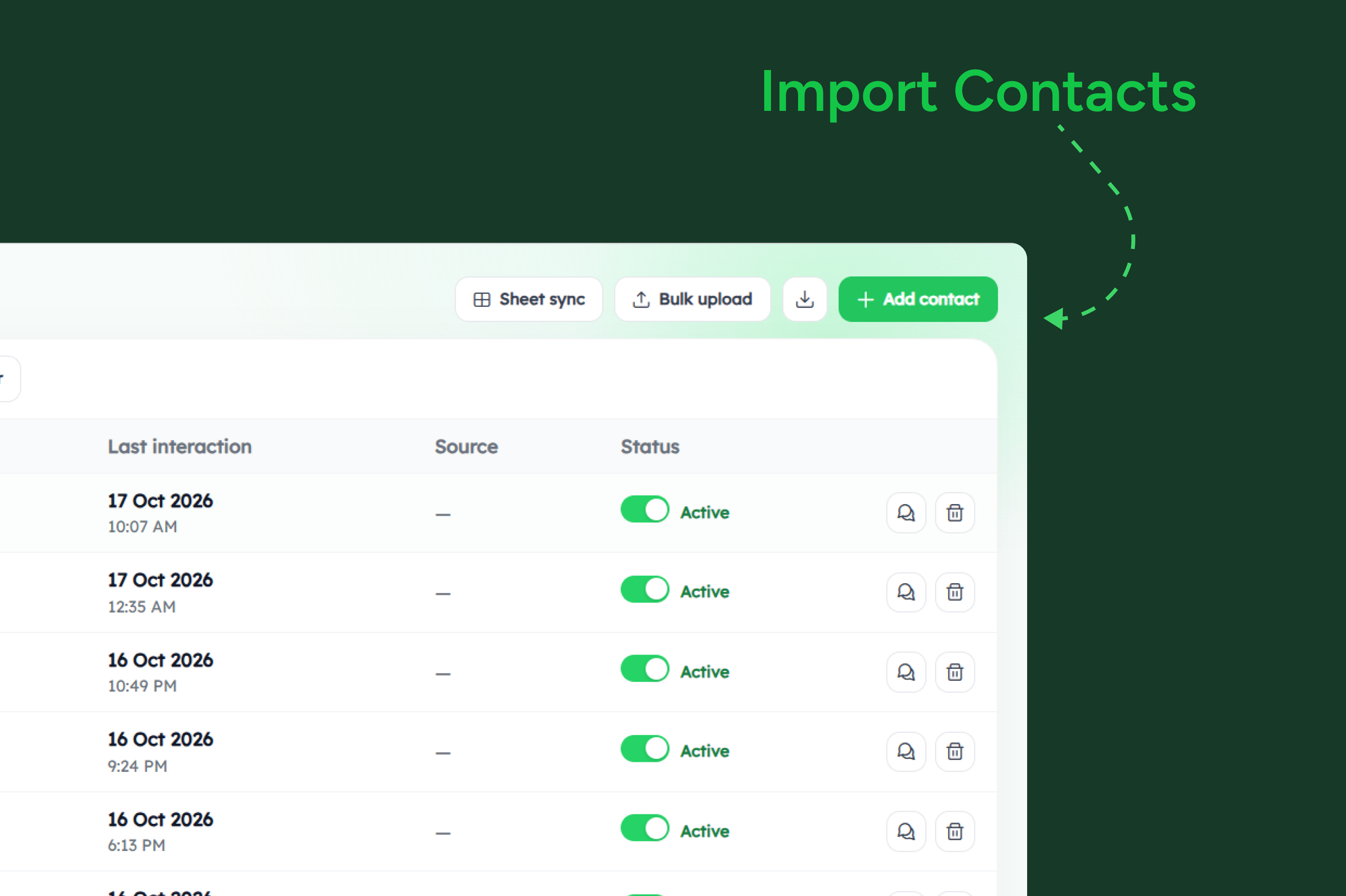This screenshot has width=1346, height=896.
Task: Delete the contact with 6:13 PM interaction
Action: 954,832
